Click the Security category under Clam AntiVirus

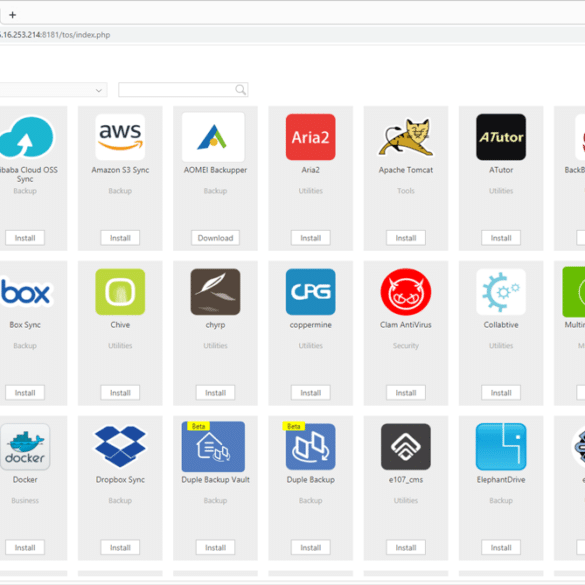click(x=406, y=346)
